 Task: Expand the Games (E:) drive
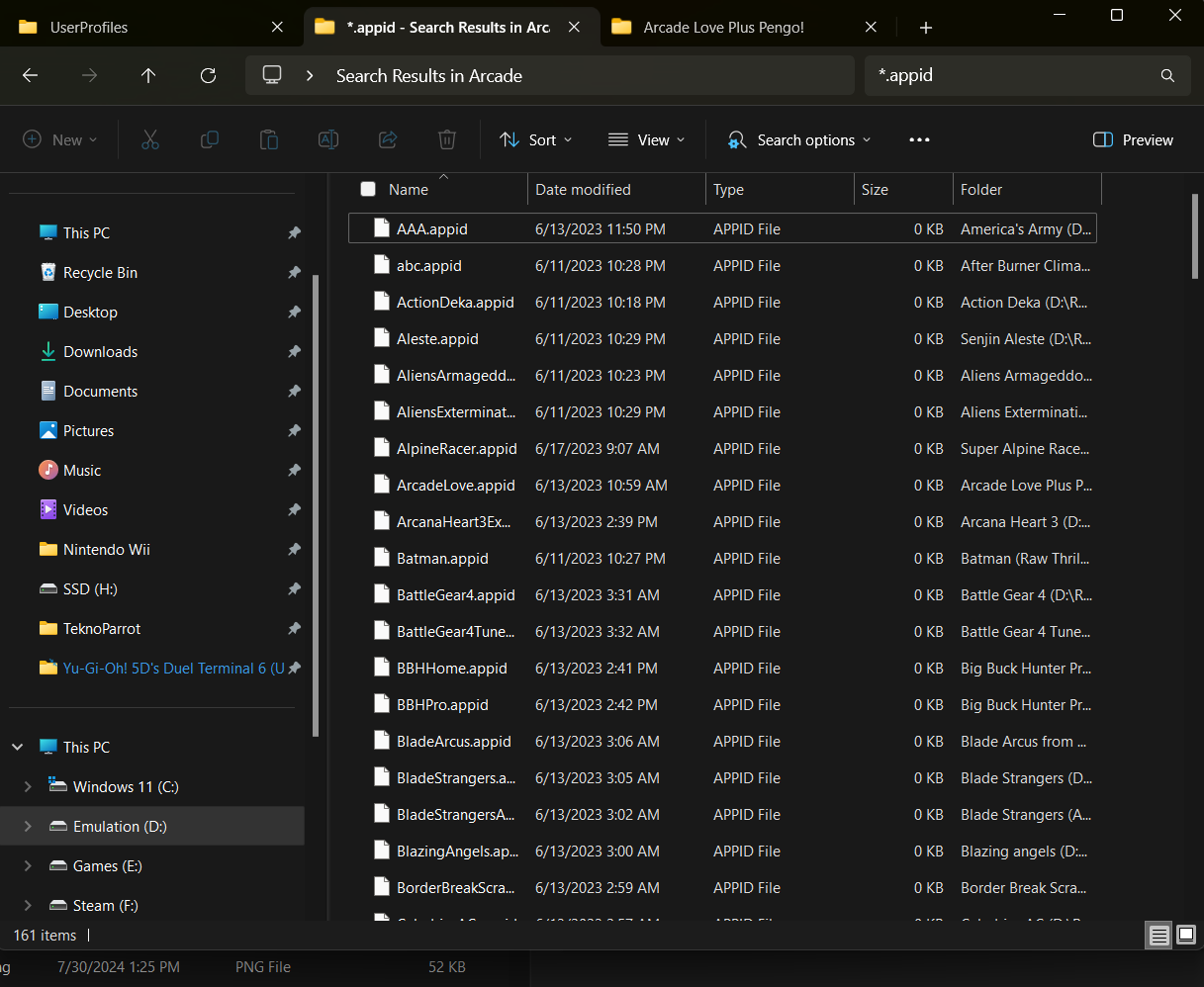28,865
